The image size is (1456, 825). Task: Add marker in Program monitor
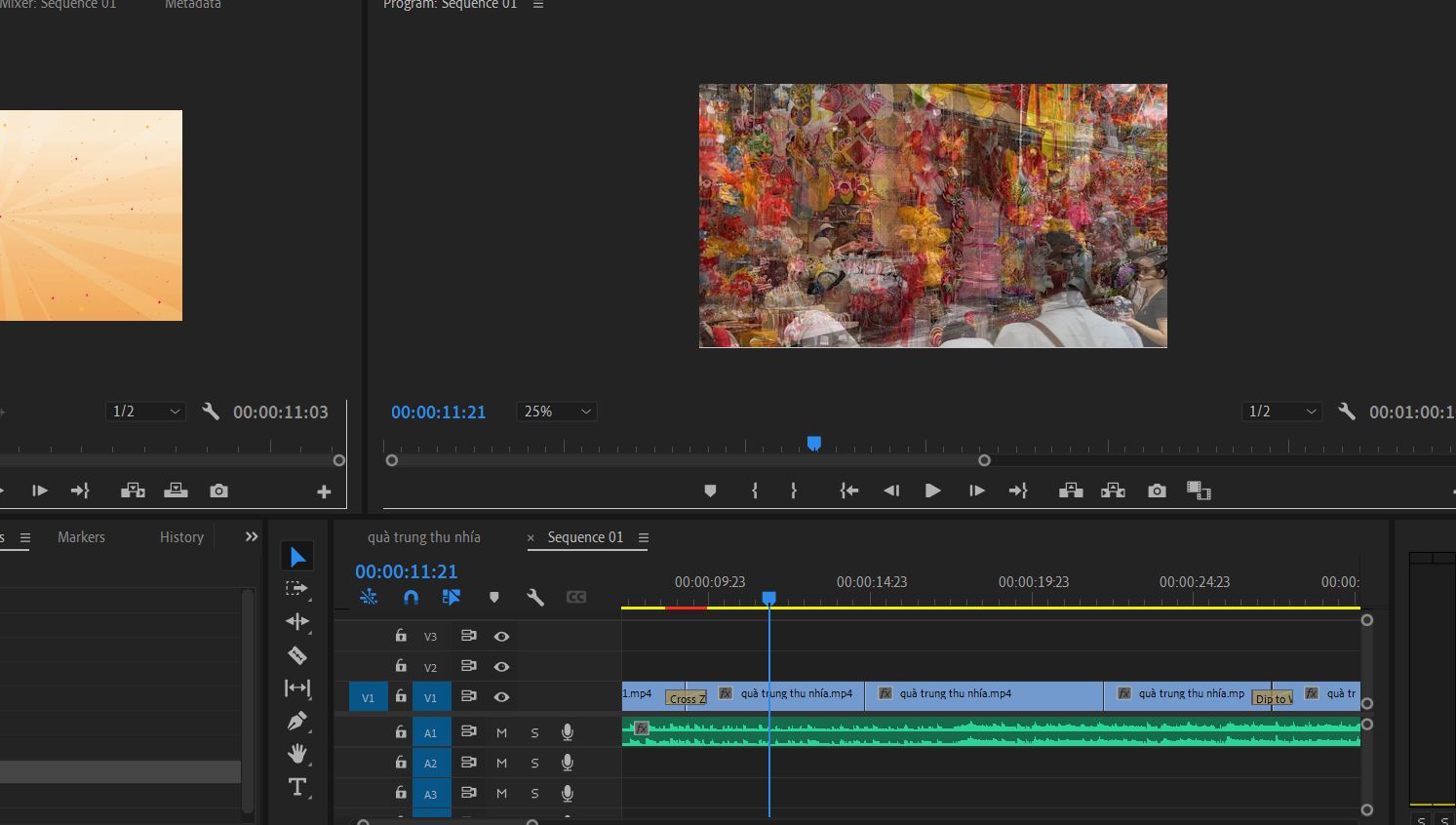click(710, 491)
